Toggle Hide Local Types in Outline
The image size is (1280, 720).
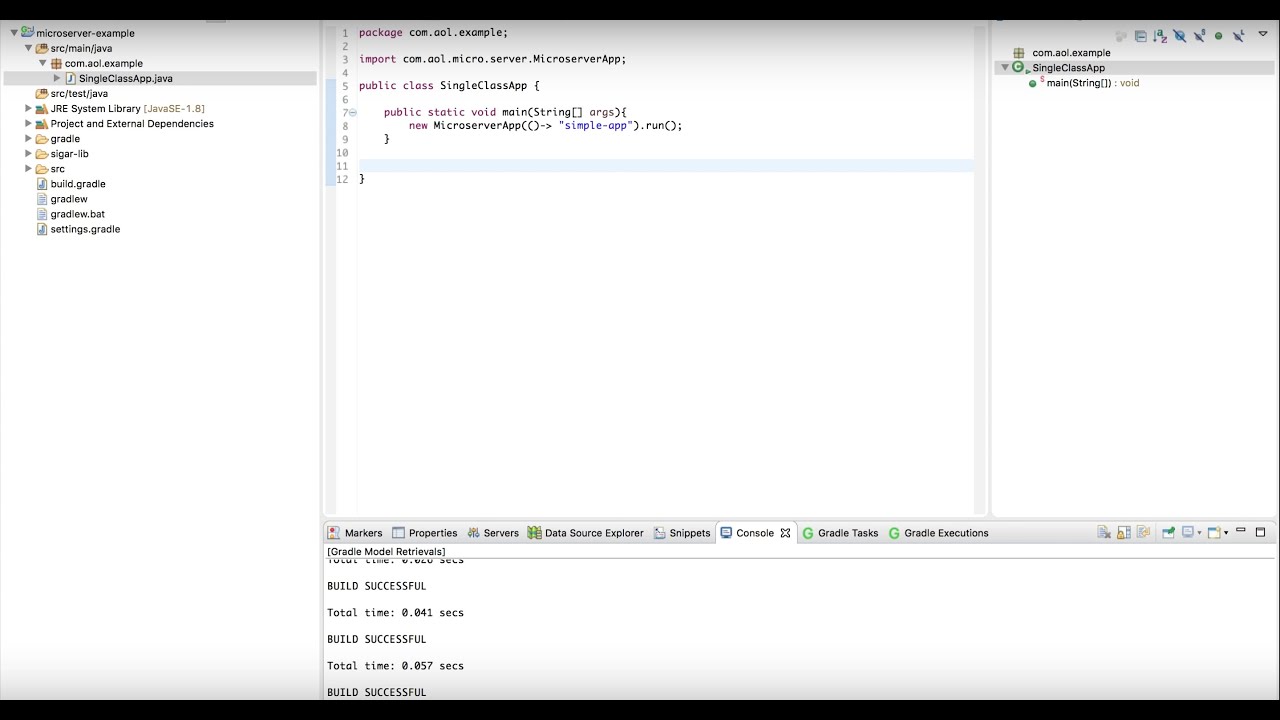(x=1238, y=36)
